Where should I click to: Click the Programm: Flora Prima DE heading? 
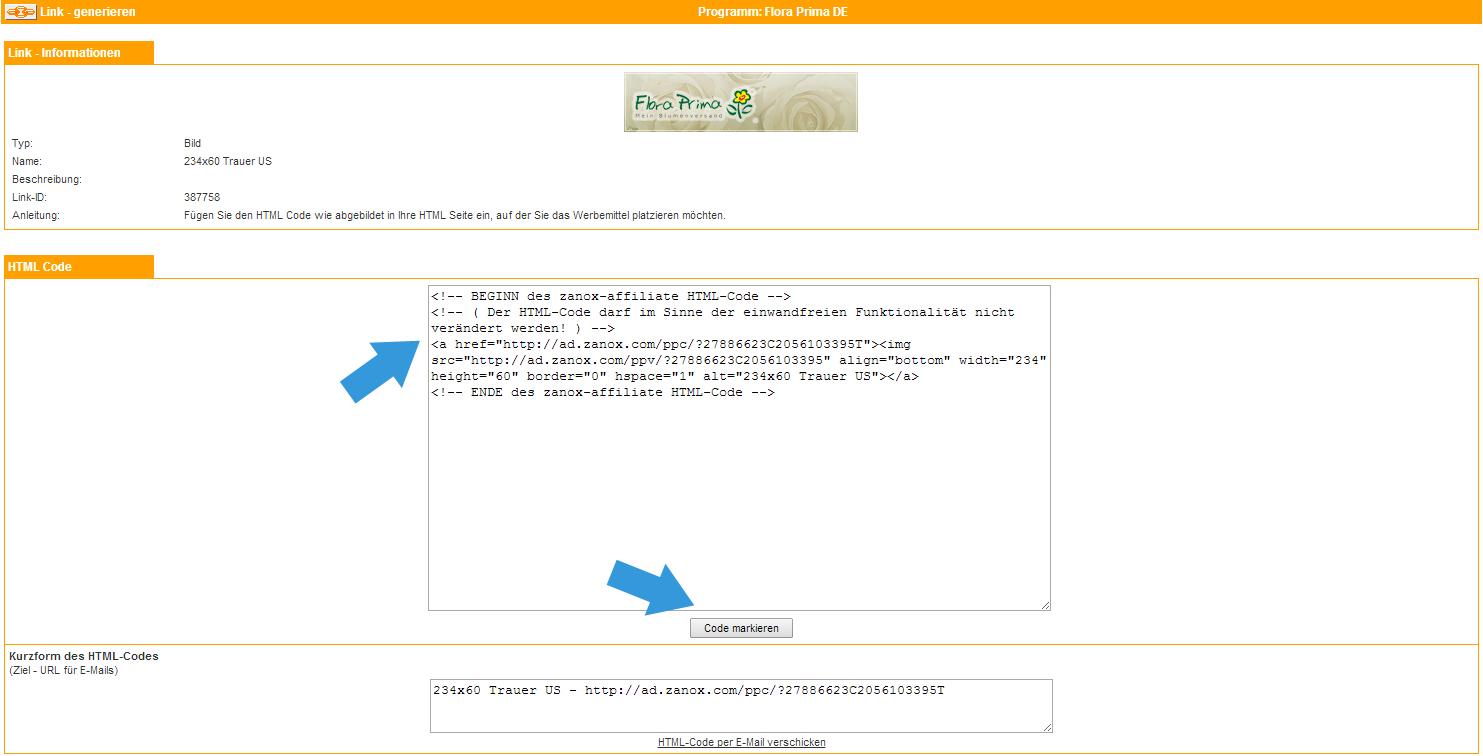coord(772,12)
